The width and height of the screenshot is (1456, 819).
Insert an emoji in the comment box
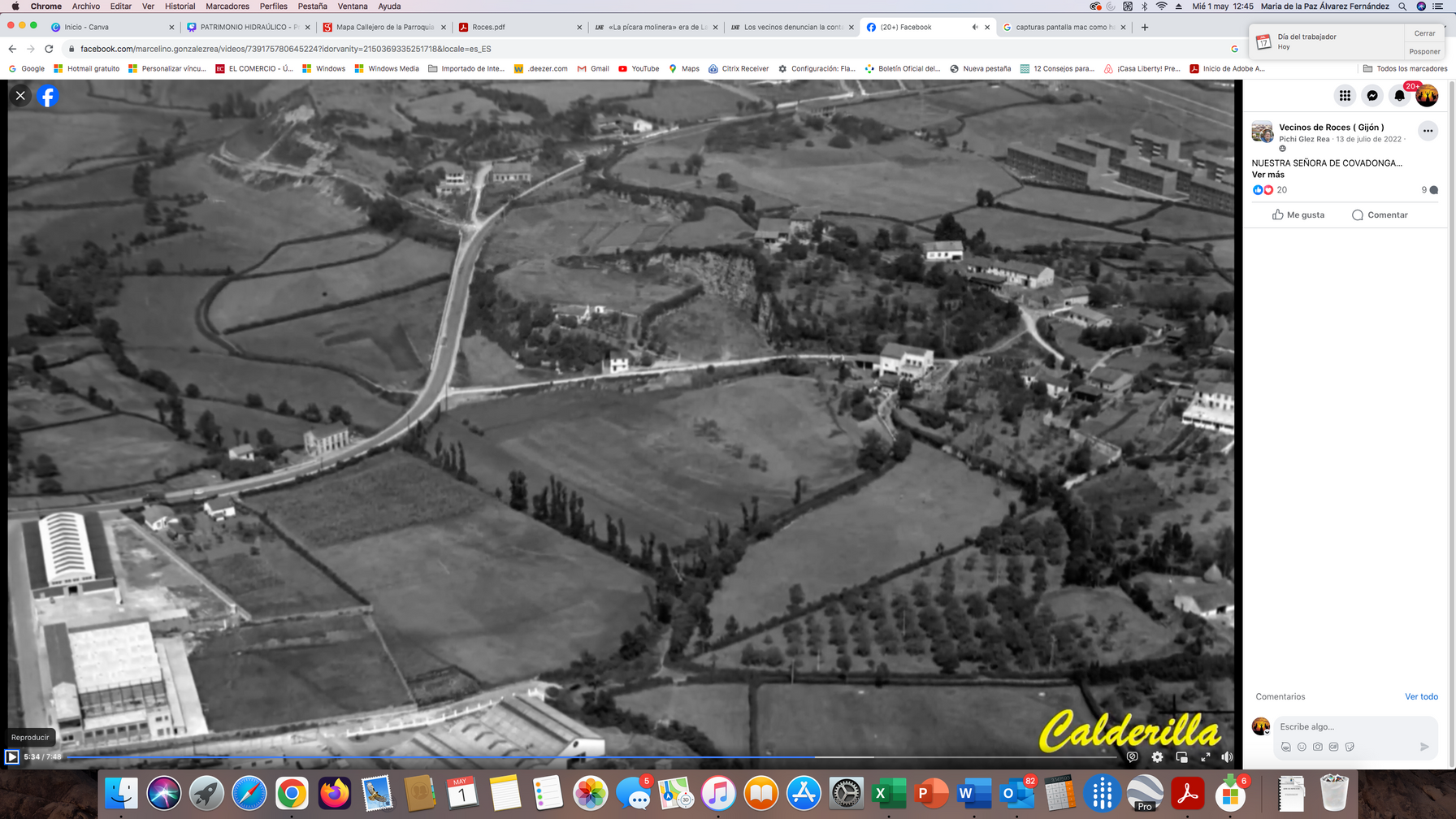coord(1302,747)
